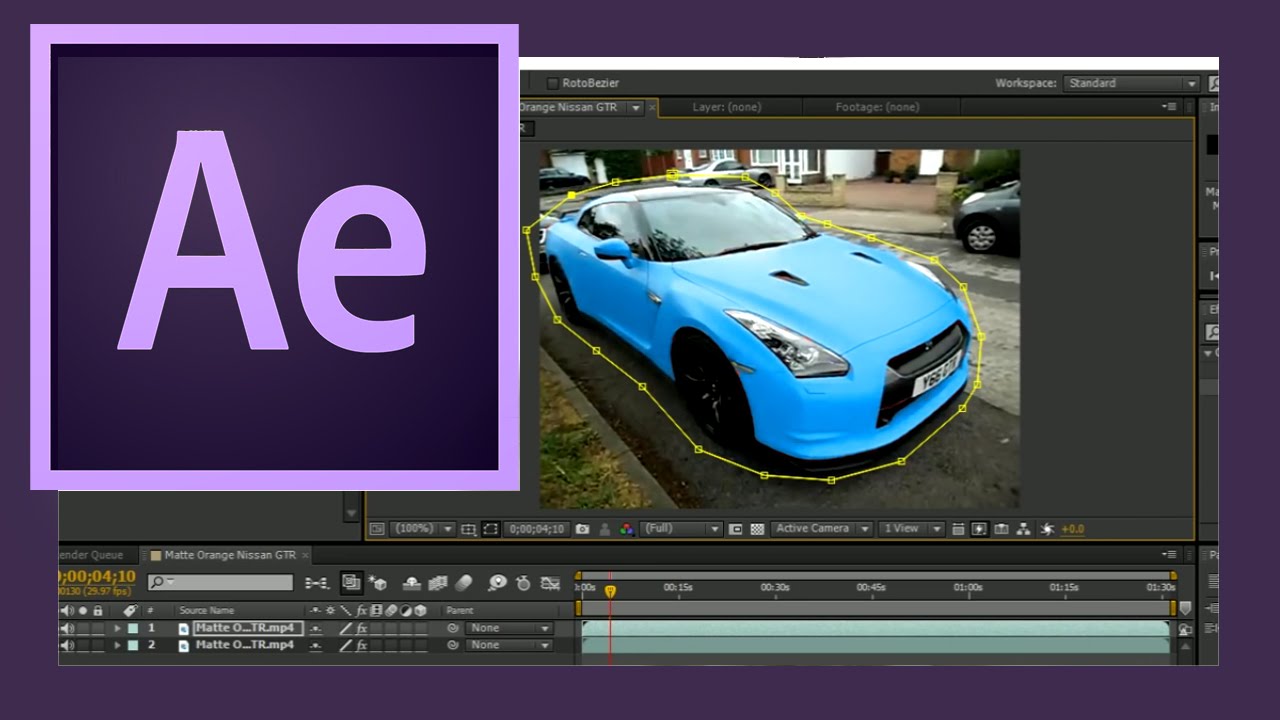The height and width of the screenshot is (720, 1280).
Task: Toggle region of interest button
Action: [x=736, y=529]
